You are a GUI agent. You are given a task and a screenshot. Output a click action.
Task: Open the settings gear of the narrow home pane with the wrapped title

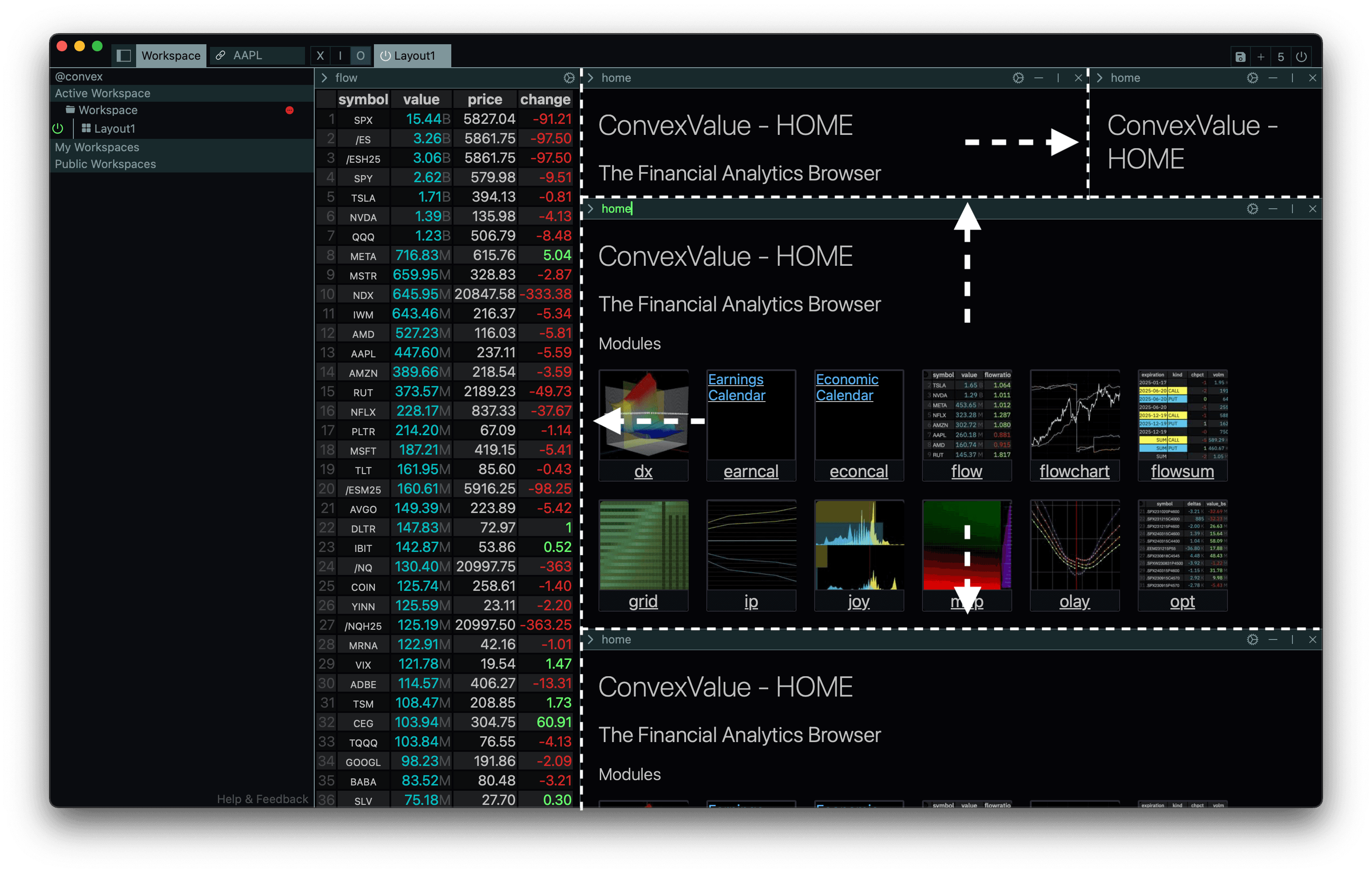(x=1252, y=77)
